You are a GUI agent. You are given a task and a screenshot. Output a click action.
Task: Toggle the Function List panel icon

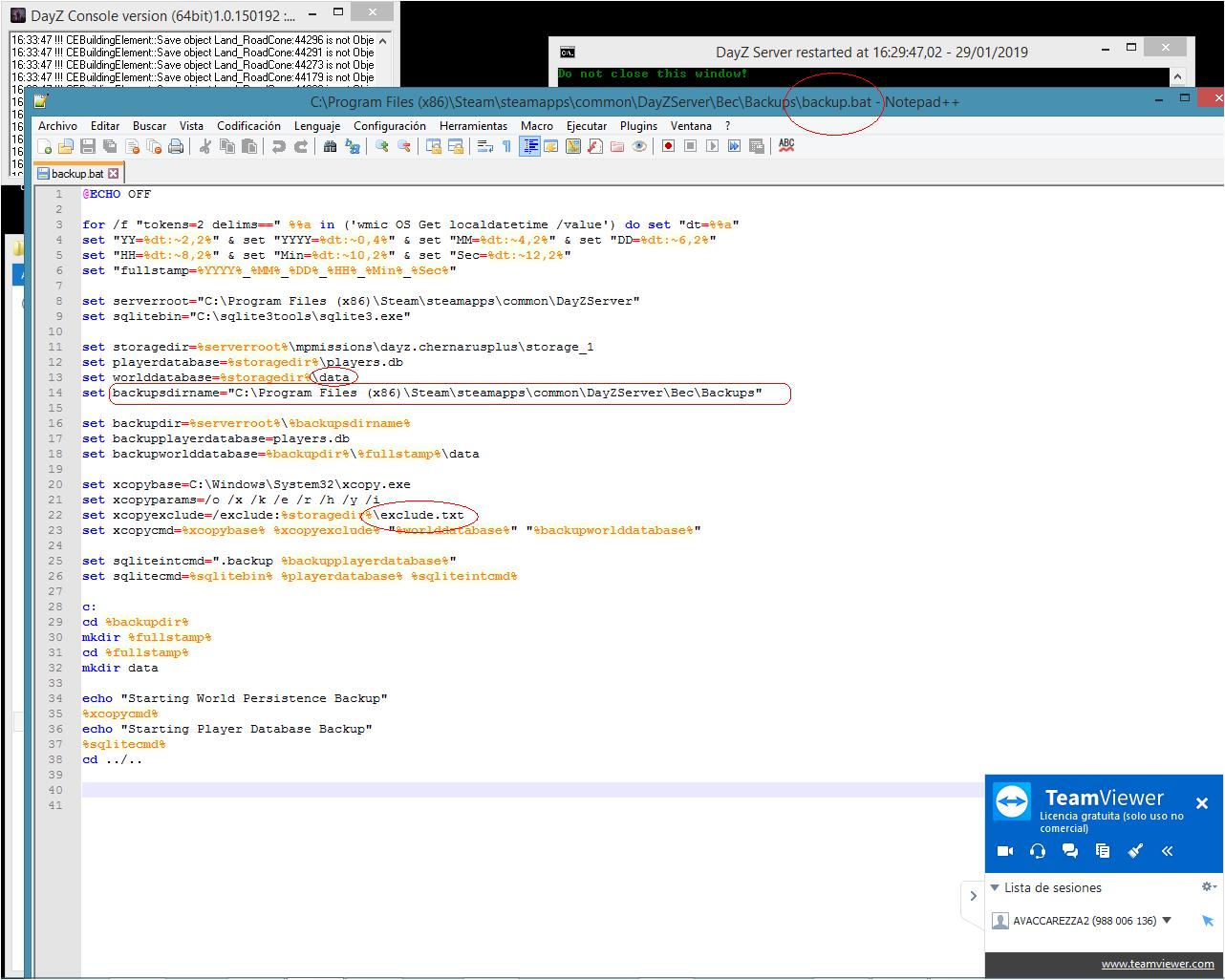[595, 146]
